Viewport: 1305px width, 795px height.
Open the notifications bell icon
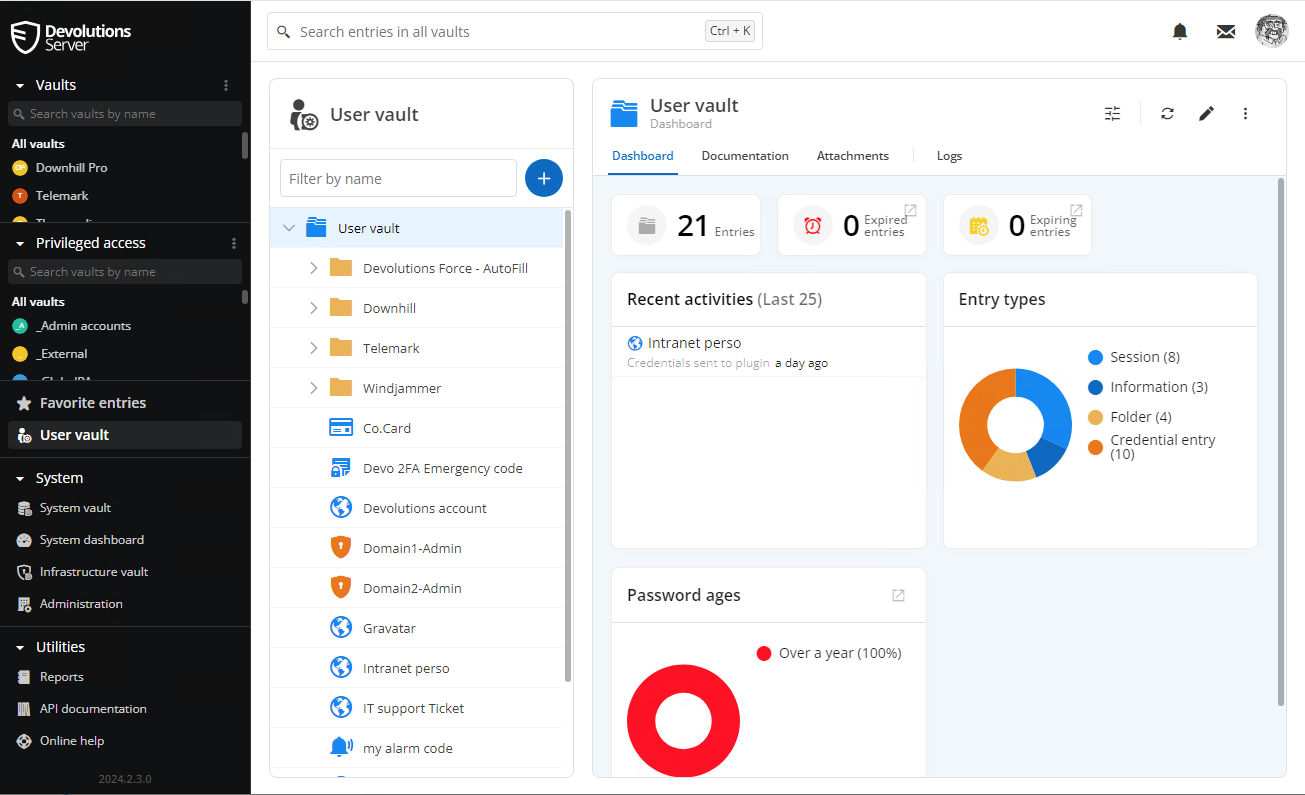[x=1180, y=32]
